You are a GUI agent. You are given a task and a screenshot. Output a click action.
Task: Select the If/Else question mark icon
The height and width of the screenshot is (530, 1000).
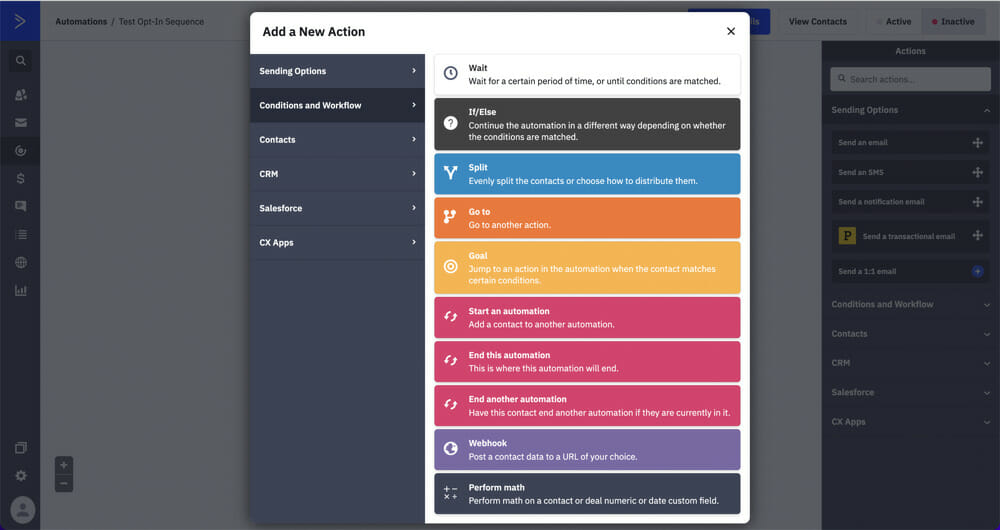[451, 123]
